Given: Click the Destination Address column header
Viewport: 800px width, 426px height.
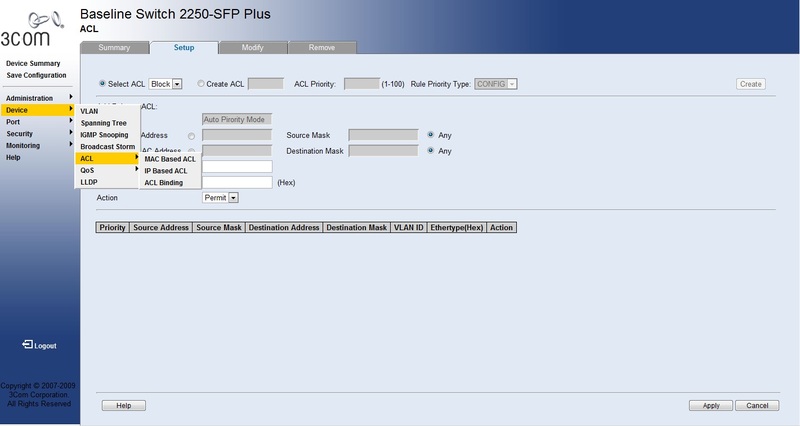Looking at the screenshot, I should pos(284,228).
